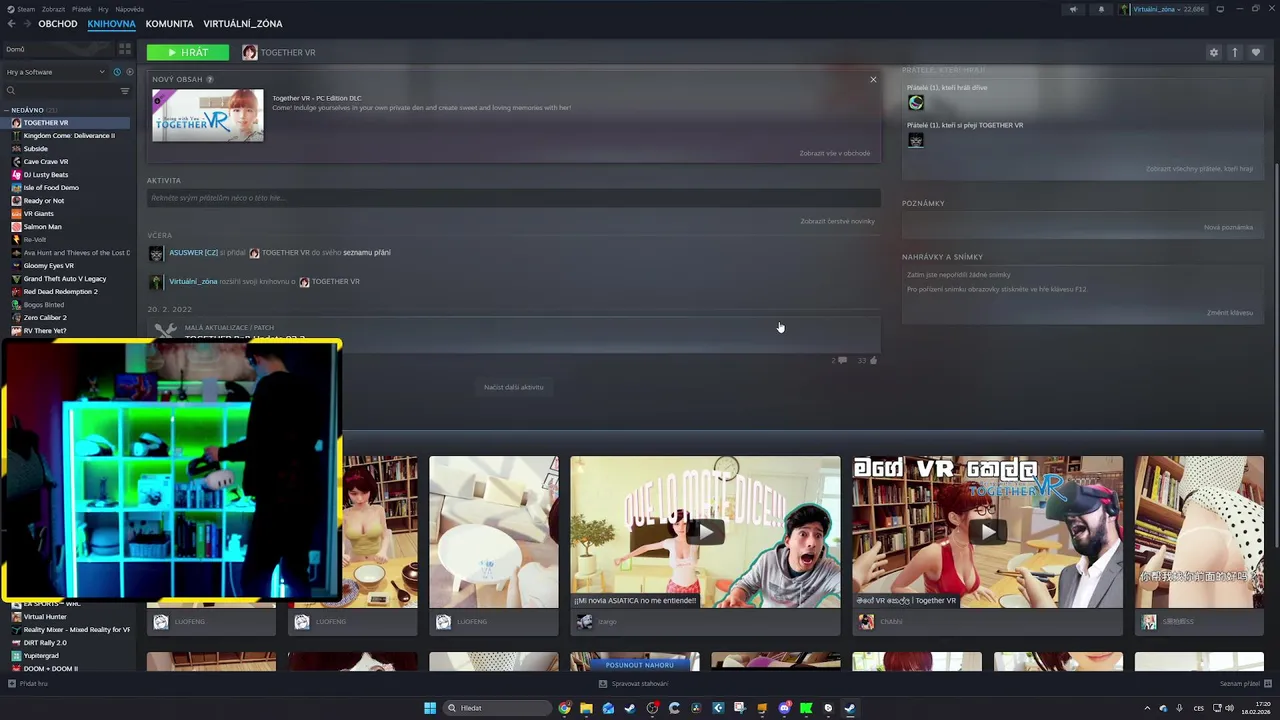Open the Přátelé menu

click(x=81, y=9)
